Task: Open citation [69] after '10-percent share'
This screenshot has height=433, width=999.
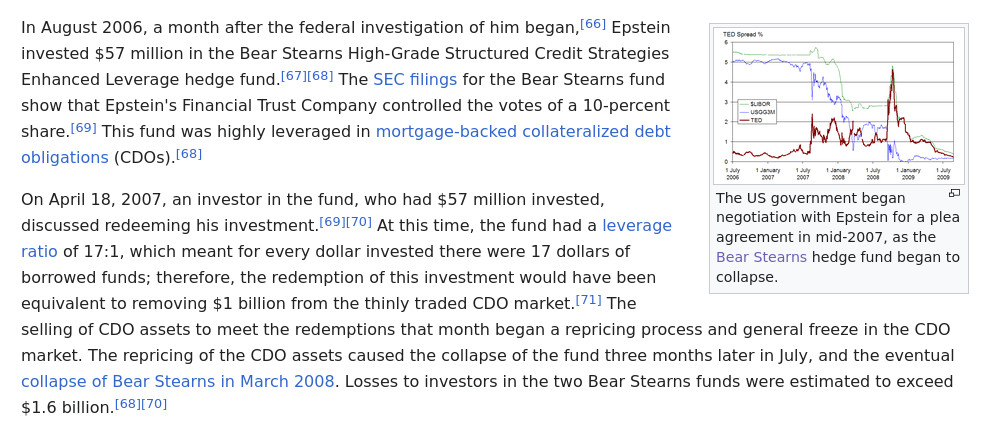Action: coord(84,127)
